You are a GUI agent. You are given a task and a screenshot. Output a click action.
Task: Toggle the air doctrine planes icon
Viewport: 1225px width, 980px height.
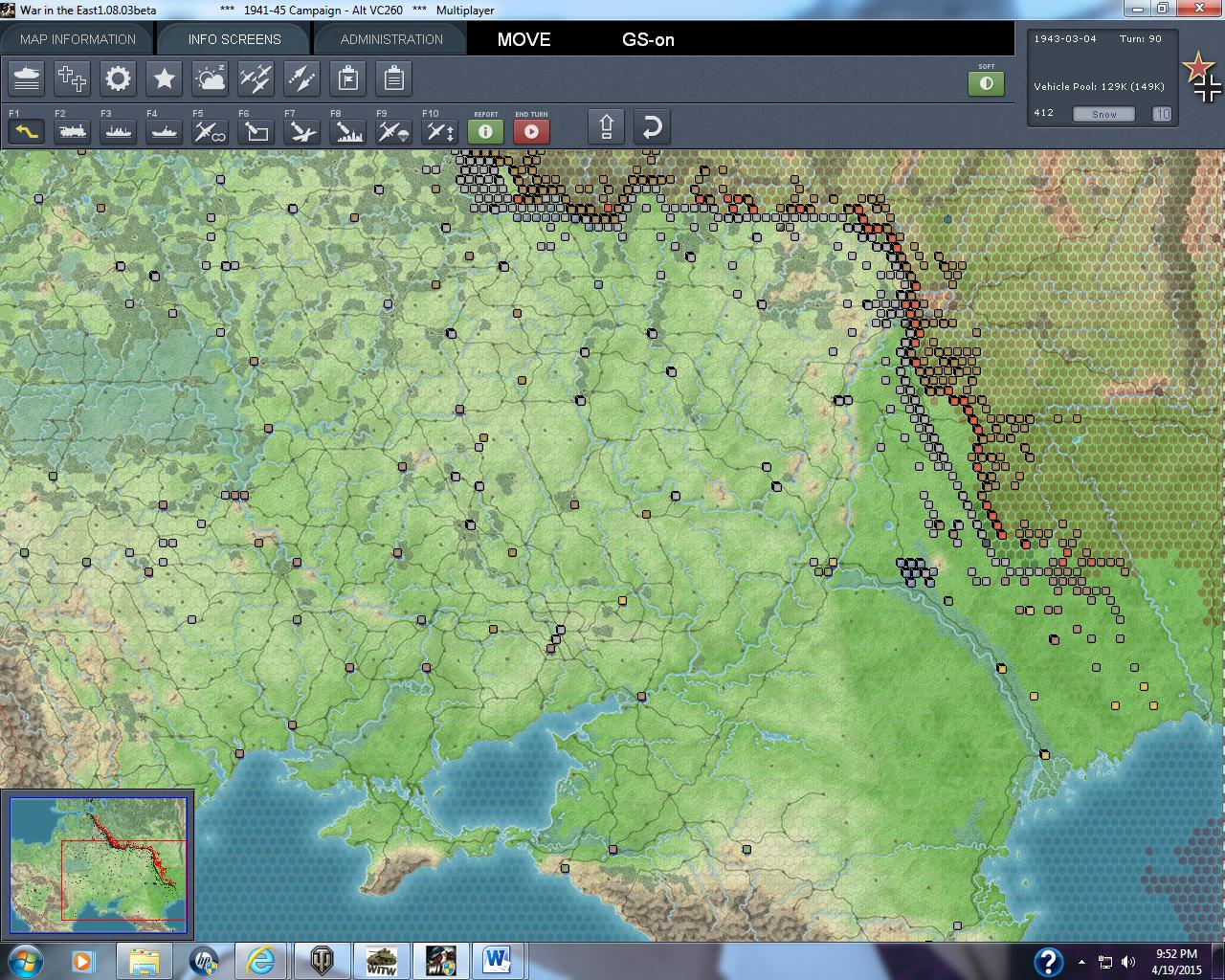(256, 78)
